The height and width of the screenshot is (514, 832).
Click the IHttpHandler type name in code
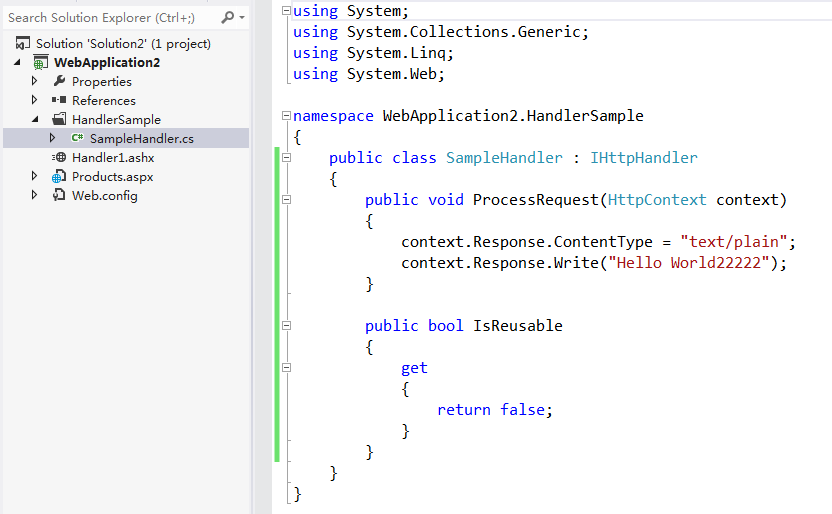(644, 158)
